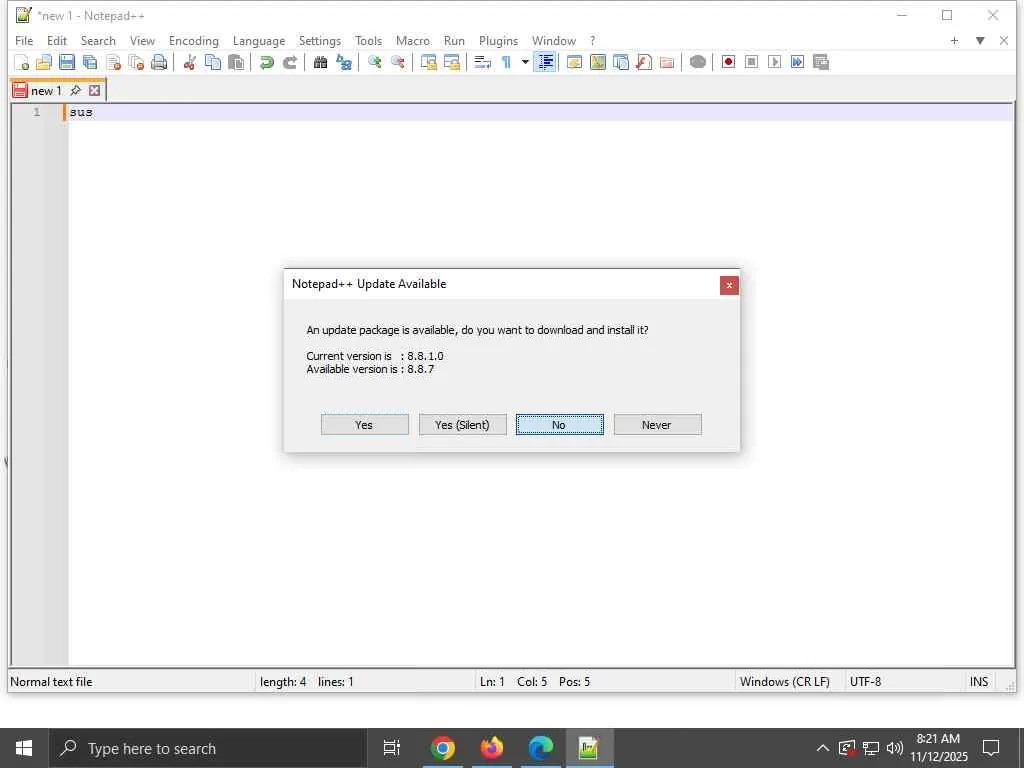This screenshot has height=768, width=1024.
Task: Click the Monitoring (tail -f) toolbar icon
Action: point(697,63)
